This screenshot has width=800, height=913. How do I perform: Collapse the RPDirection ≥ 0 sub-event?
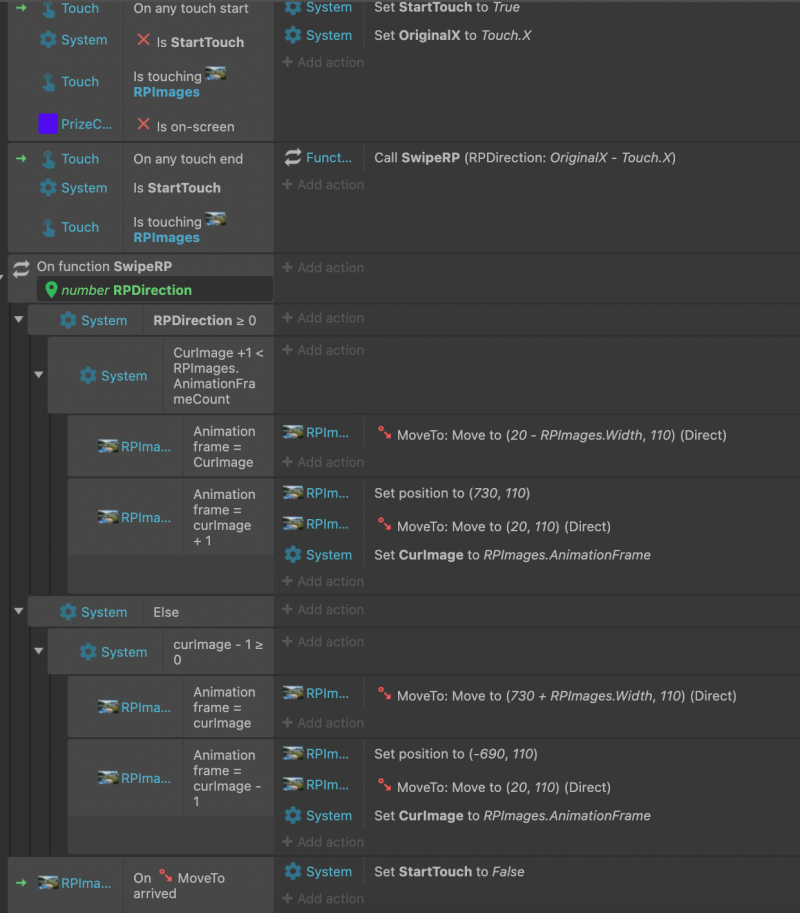coord(18,319)
